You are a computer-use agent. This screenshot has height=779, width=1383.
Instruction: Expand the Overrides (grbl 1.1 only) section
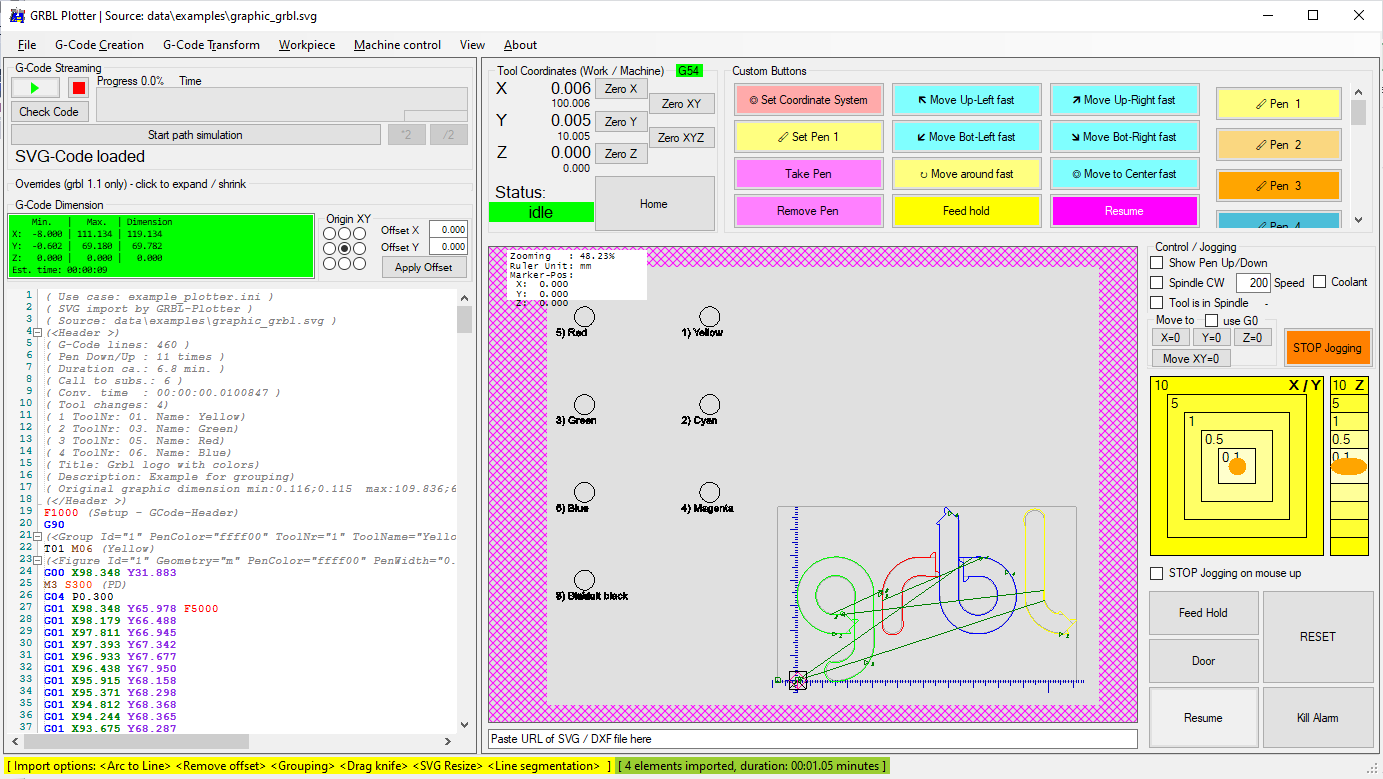pos(130,184)
